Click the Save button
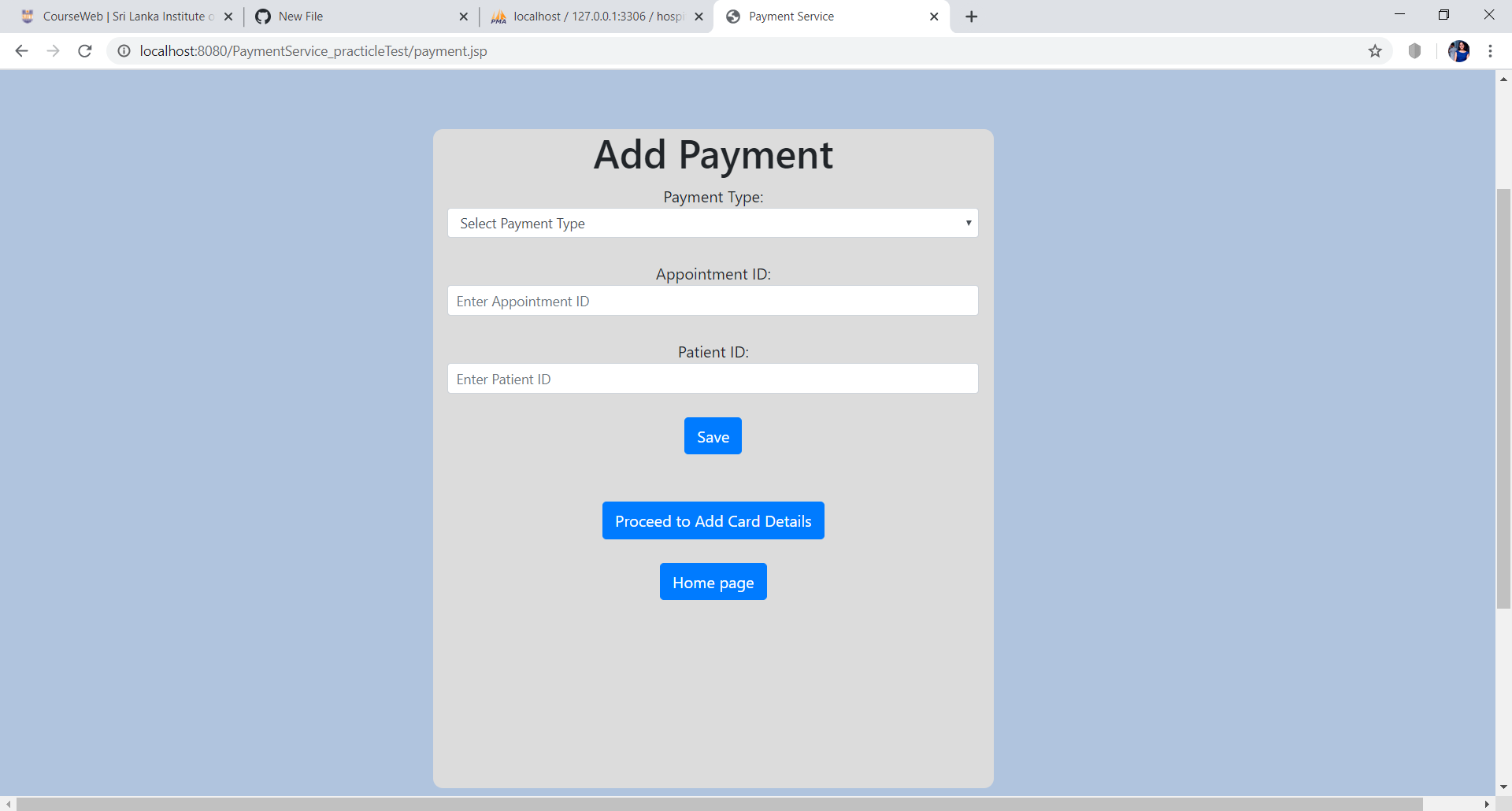 tap(713, 436)
